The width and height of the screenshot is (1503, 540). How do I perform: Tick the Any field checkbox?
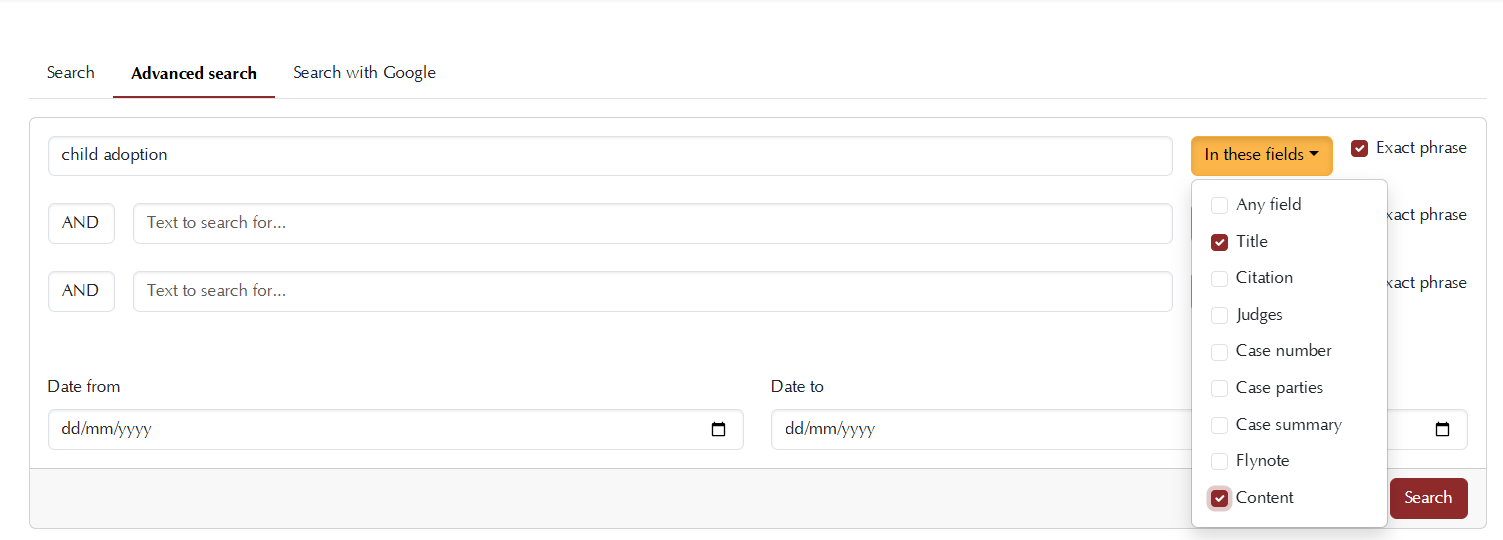coord(1219,205)
